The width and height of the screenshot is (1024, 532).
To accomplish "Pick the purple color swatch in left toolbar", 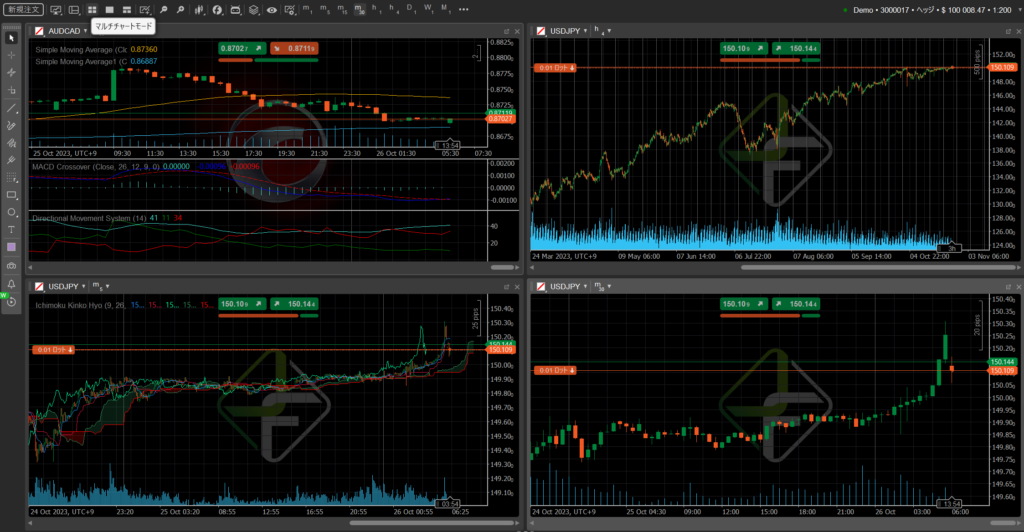I will [x=11, y=247].
